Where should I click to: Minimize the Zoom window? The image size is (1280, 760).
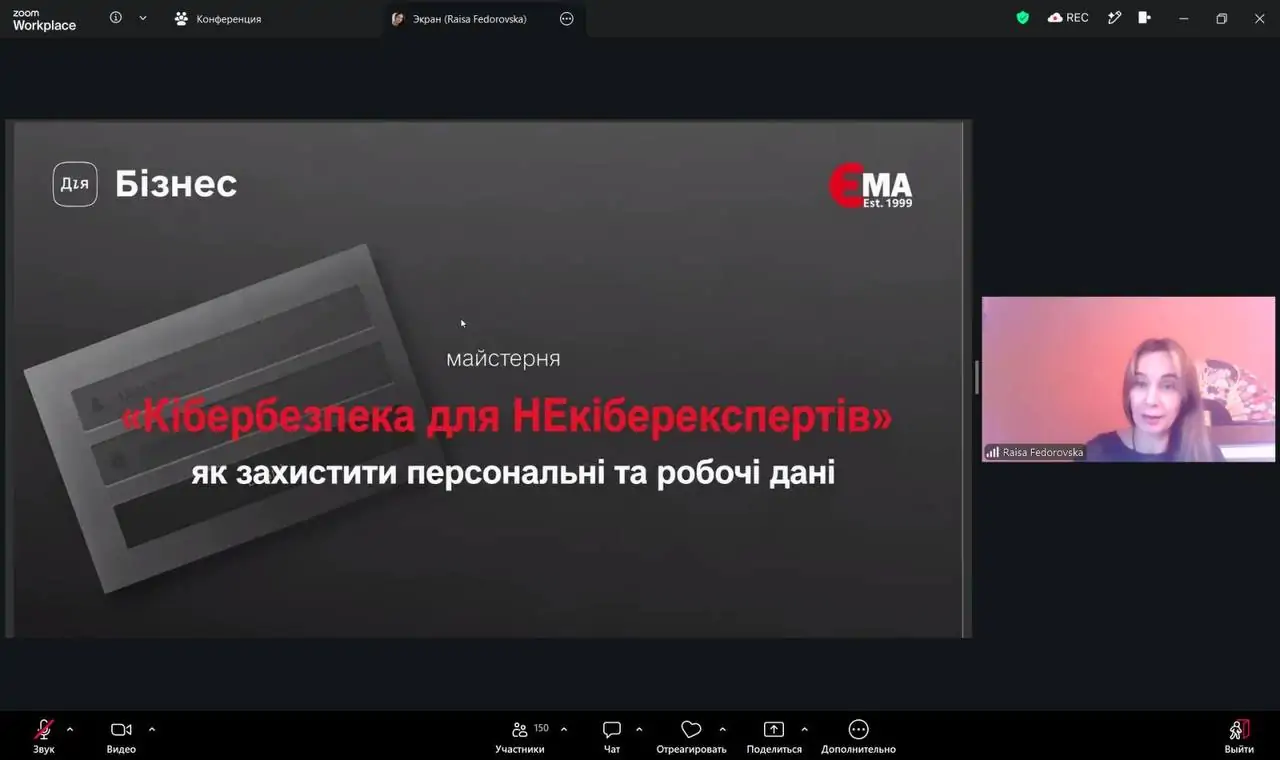tap(1184, 18)
